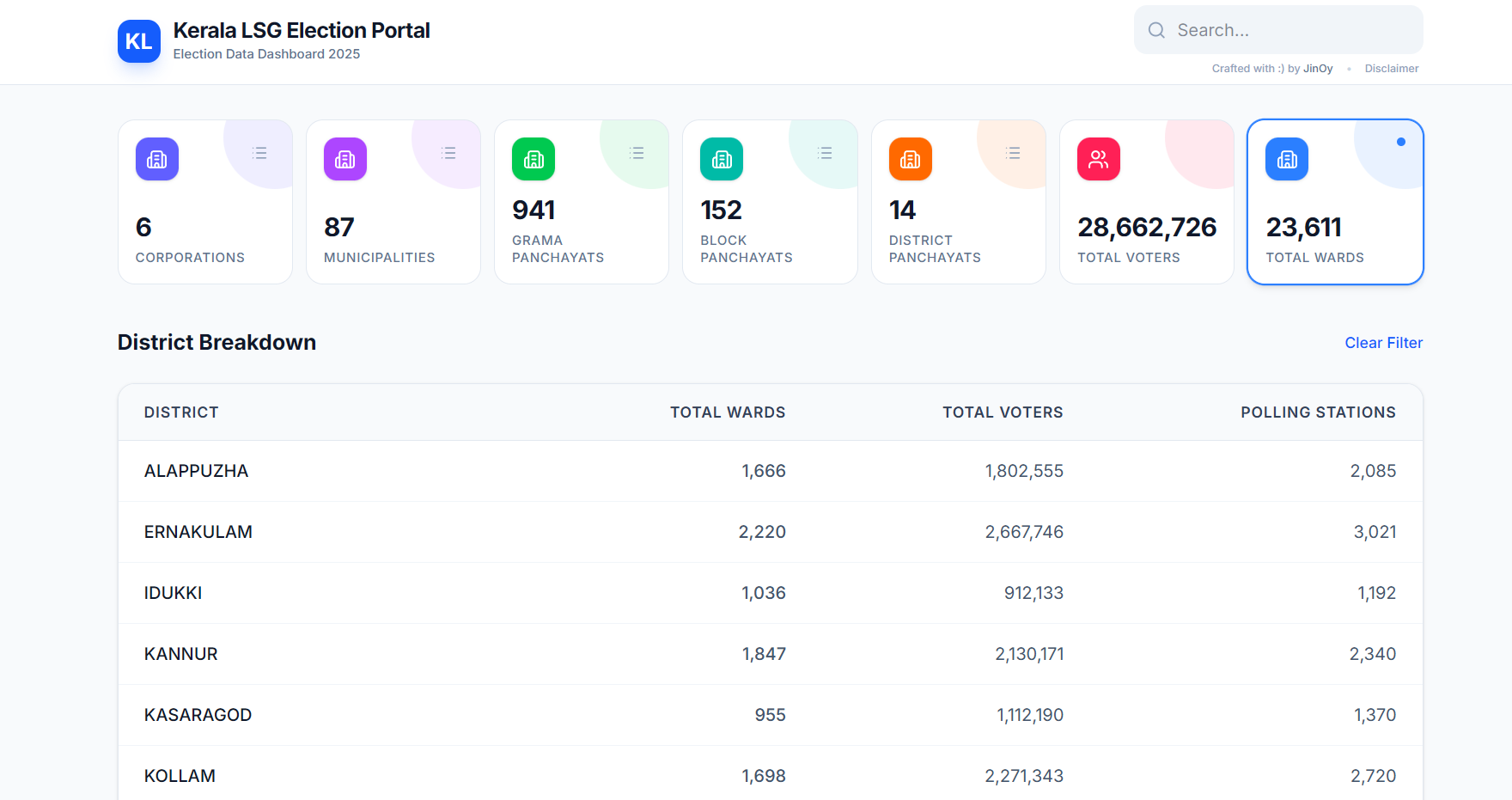The width and height of the screenshot is (1512, 800).
Task: Open list icon on Corporations card
Action: point(259,153)
